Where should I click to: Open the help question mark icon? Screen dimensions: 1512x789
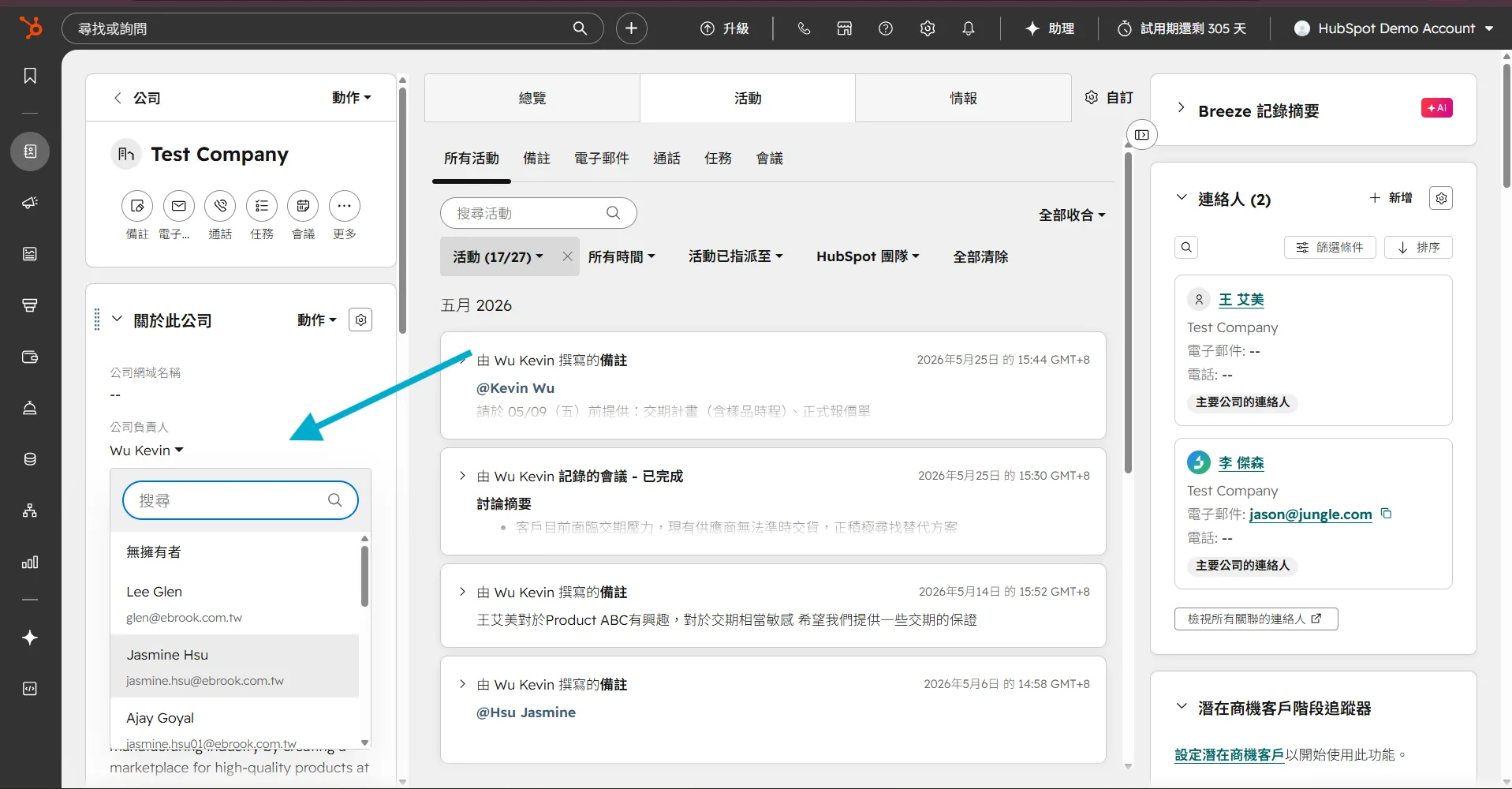coord(886,28)
